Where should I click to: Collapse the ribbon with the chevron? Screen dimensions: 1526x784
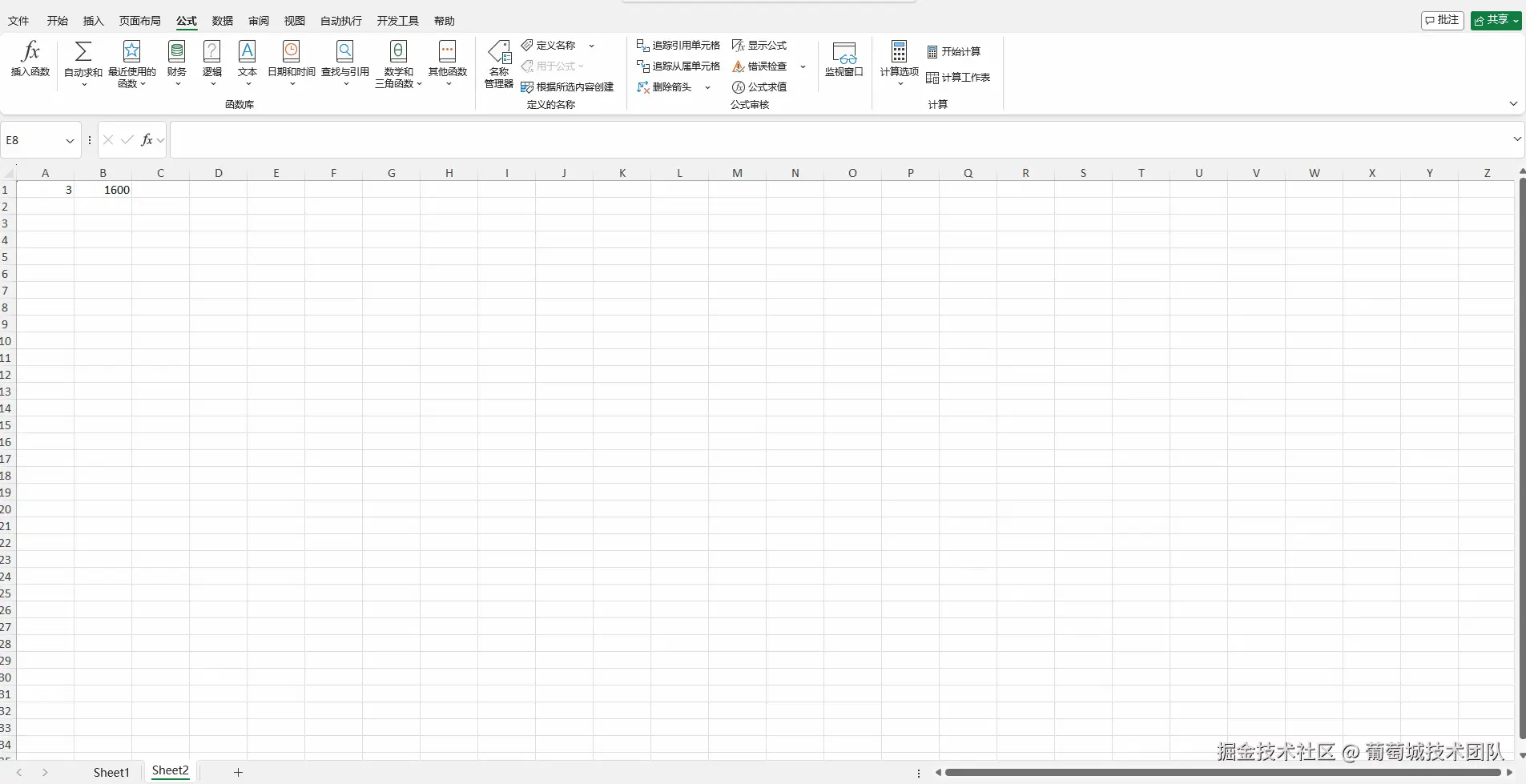1513,103
